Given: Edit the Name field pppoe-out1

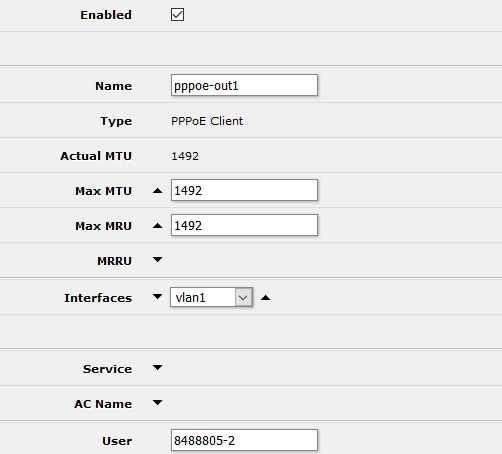Looking at the screenshot, I should [x=244, y=85].
